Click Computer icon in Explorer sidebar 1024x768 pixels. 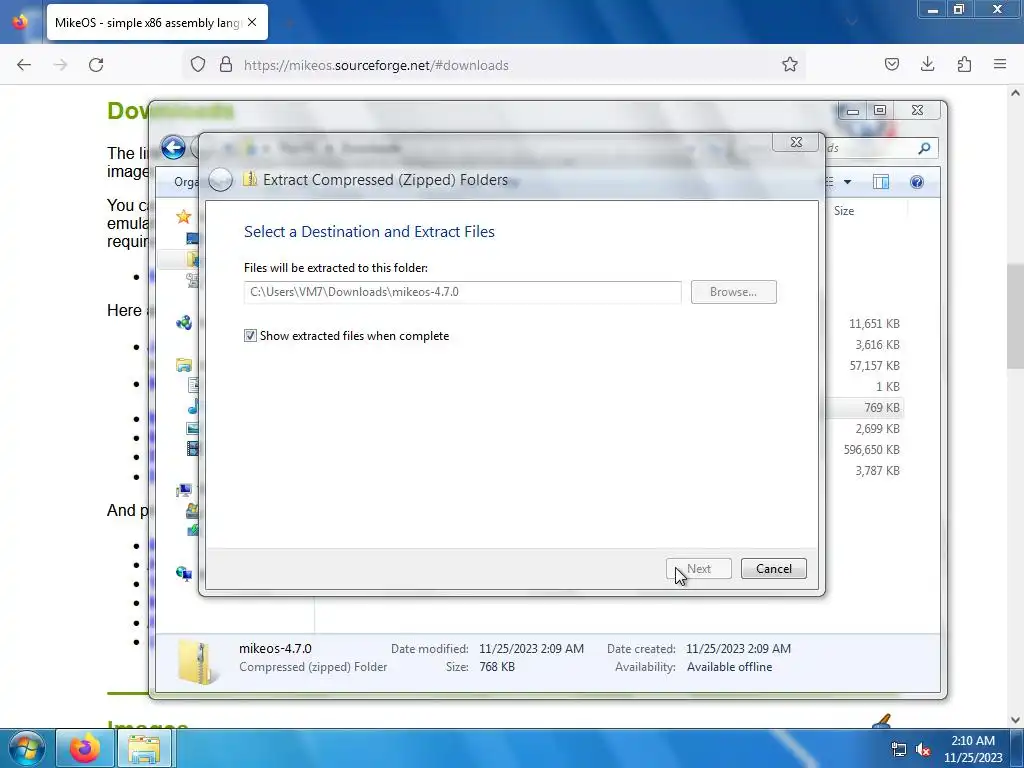pyautogui.click(x=184, y=490)
